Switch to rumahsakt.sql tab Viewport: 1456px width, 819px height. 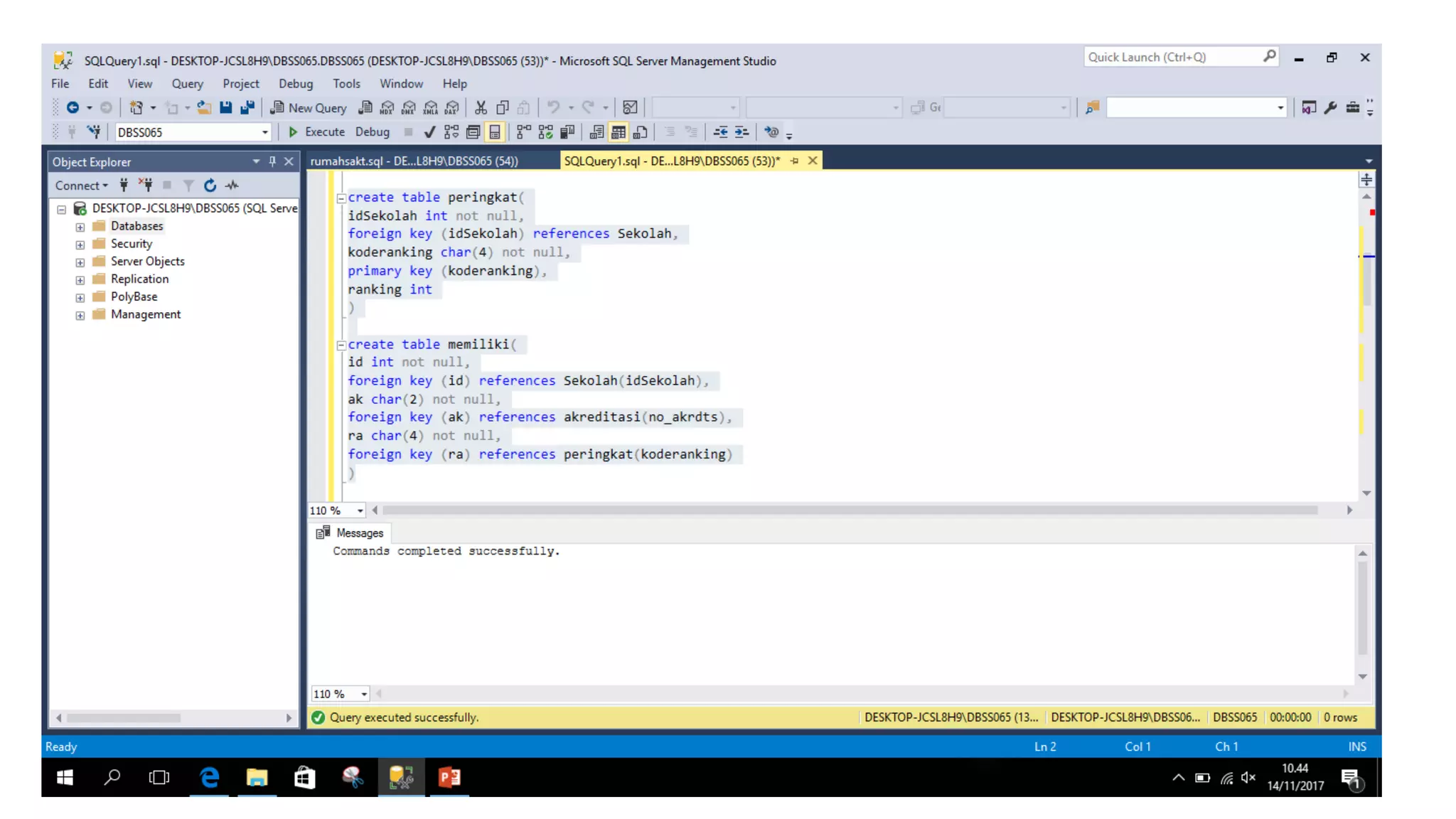click(x=414, y=161)
